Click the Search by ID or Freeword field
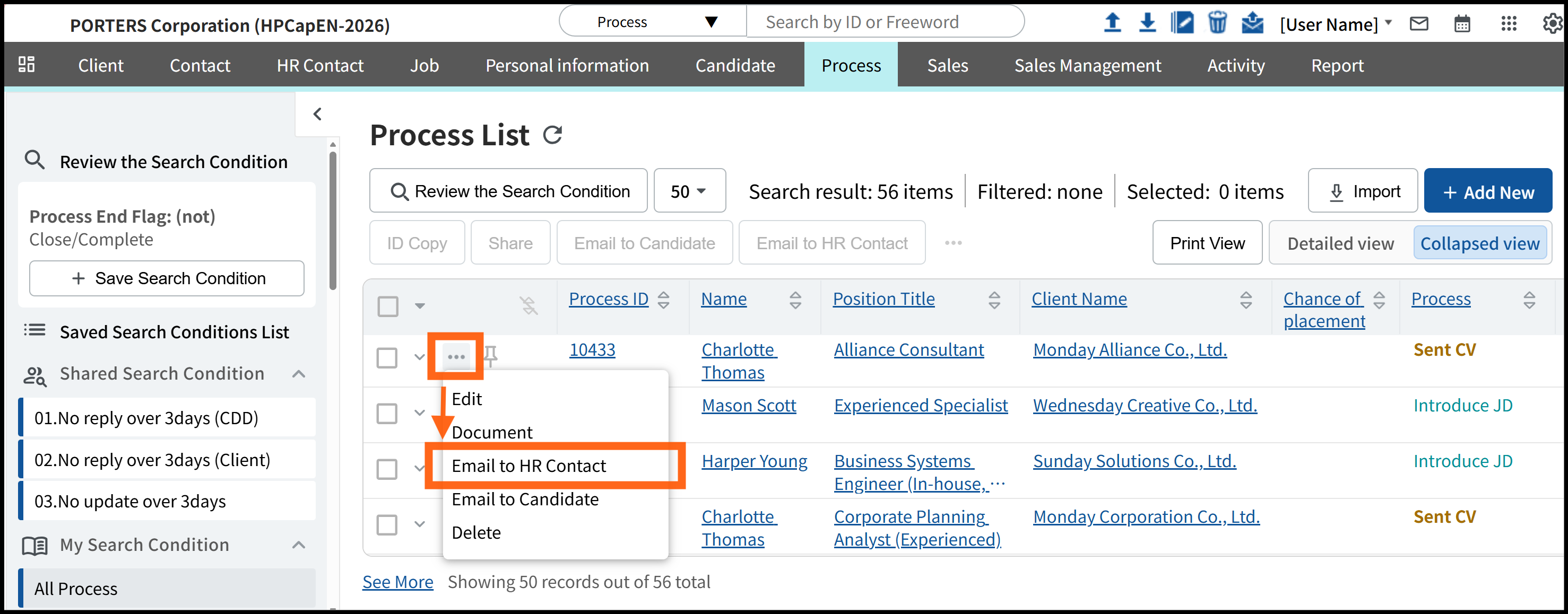This screenshot has height=614, width=1568. (885, 22)
